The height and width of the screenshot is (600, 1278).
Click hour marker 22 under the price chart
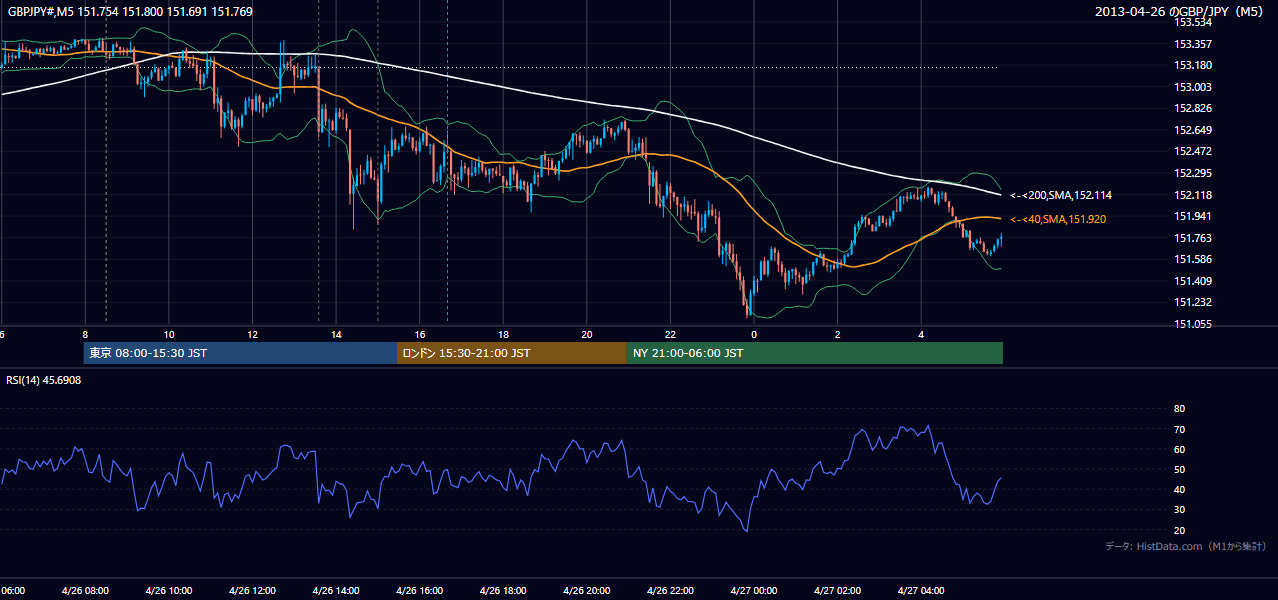pyautogui.click(x=670, y=335)
